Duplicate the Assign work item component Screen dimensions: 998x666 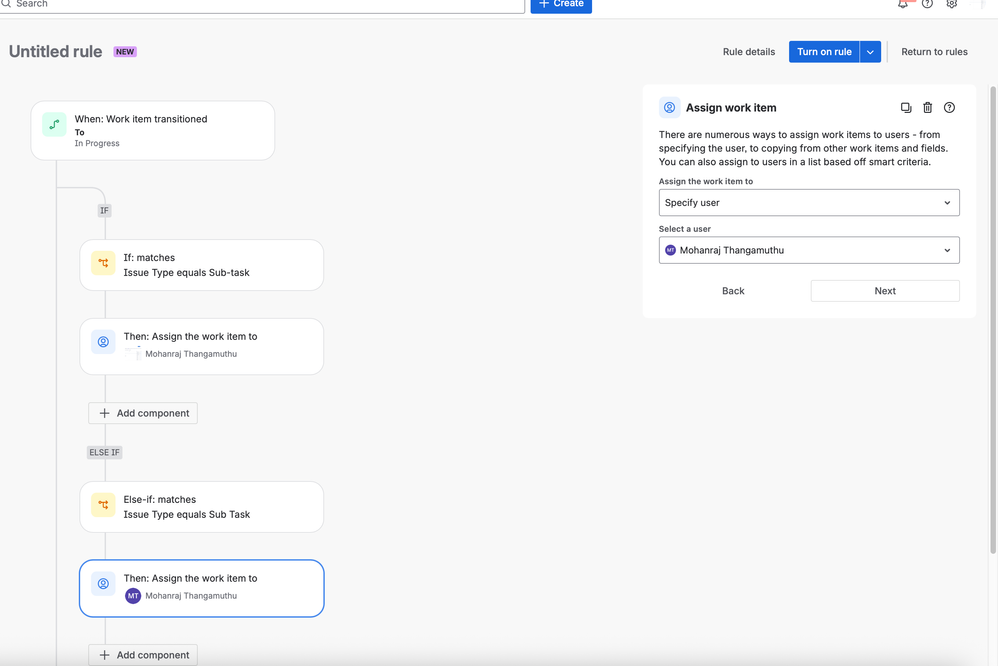point(906,108)
